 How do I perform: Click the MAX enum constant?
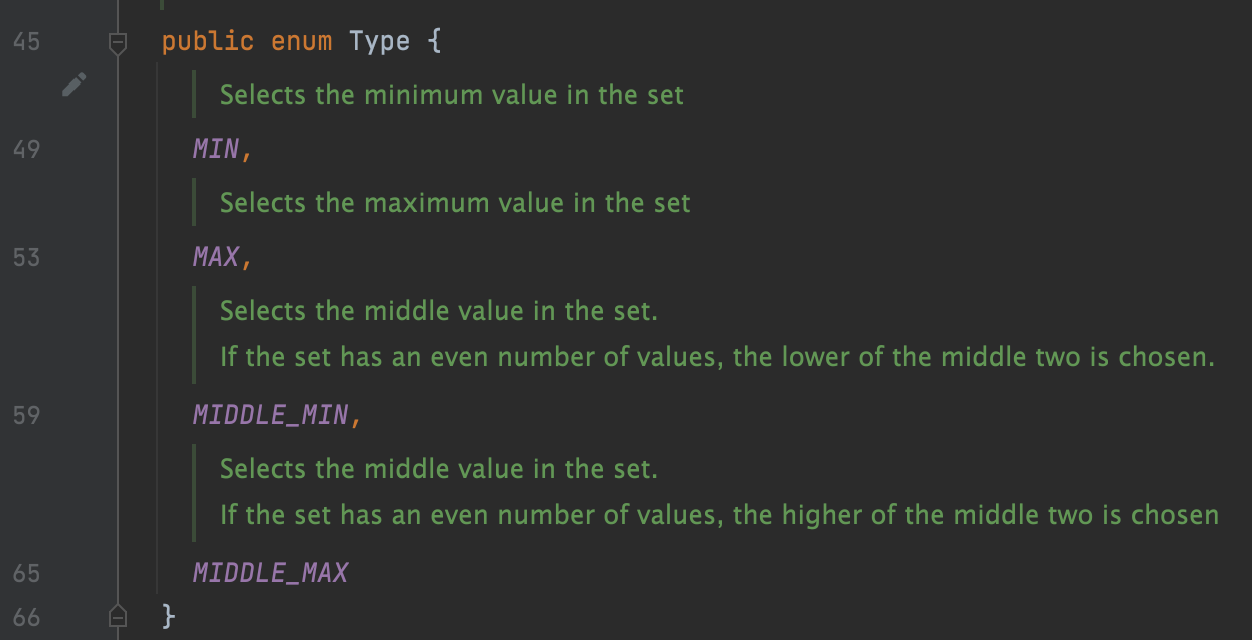click(x=217, y=257)
